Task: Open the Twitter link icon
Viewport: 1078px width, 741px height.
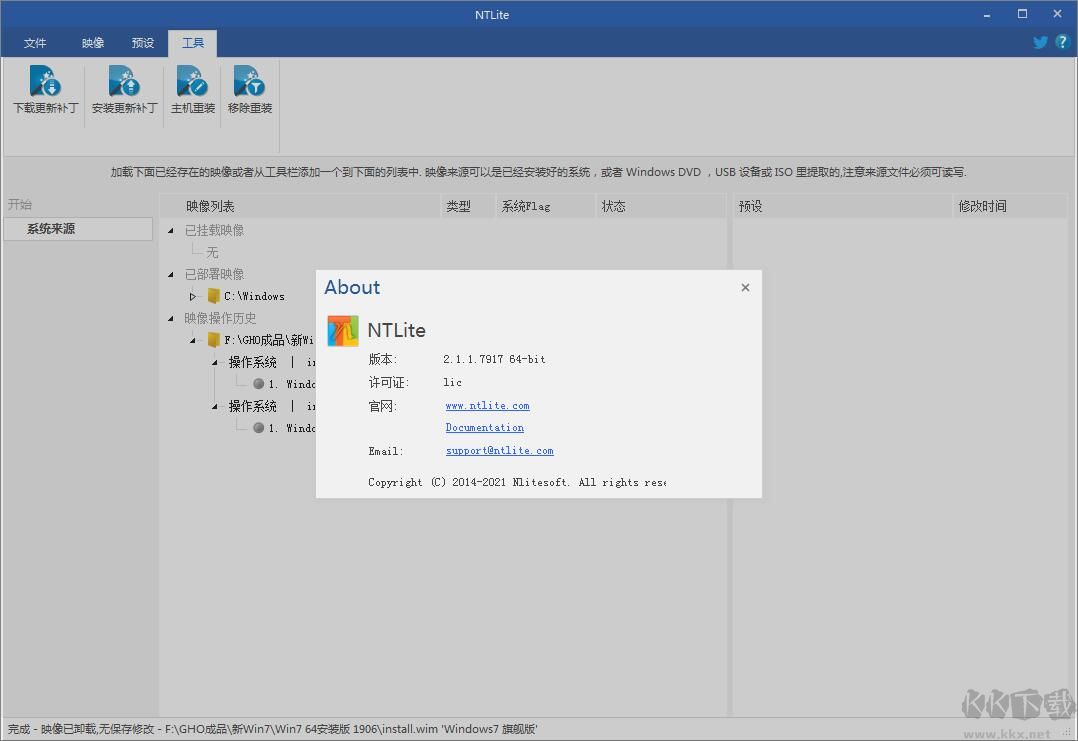Action: click(x=1040, y=43)
